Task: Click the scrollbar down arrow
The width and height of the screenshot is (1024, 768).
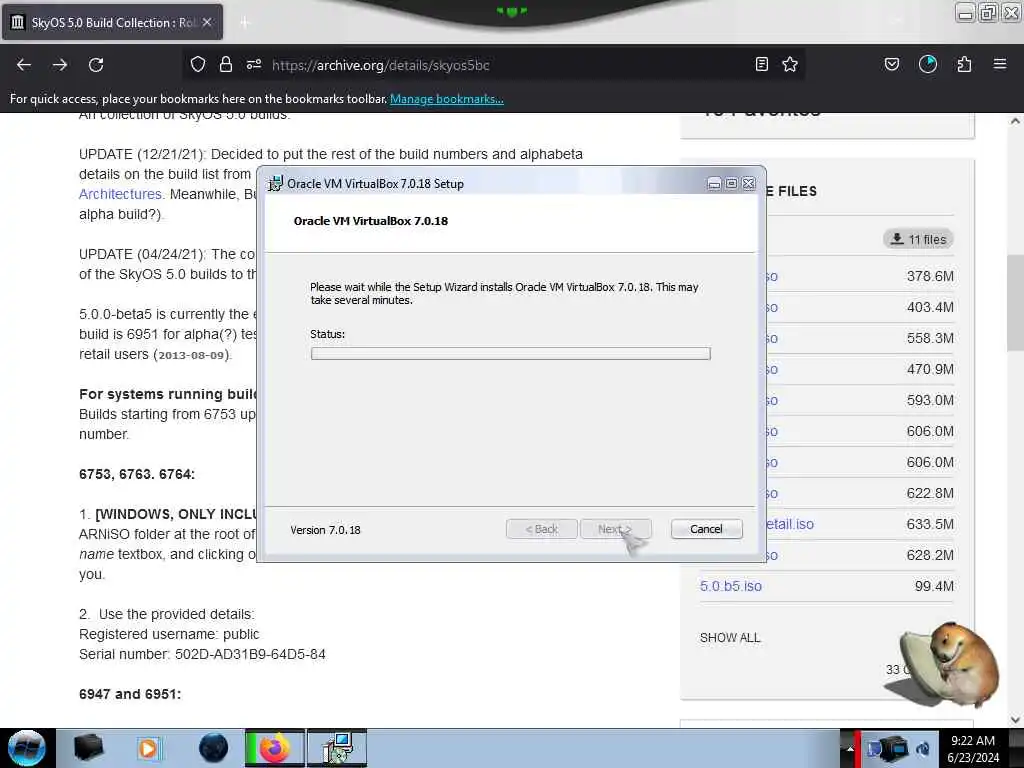Action: point(1015,720)
